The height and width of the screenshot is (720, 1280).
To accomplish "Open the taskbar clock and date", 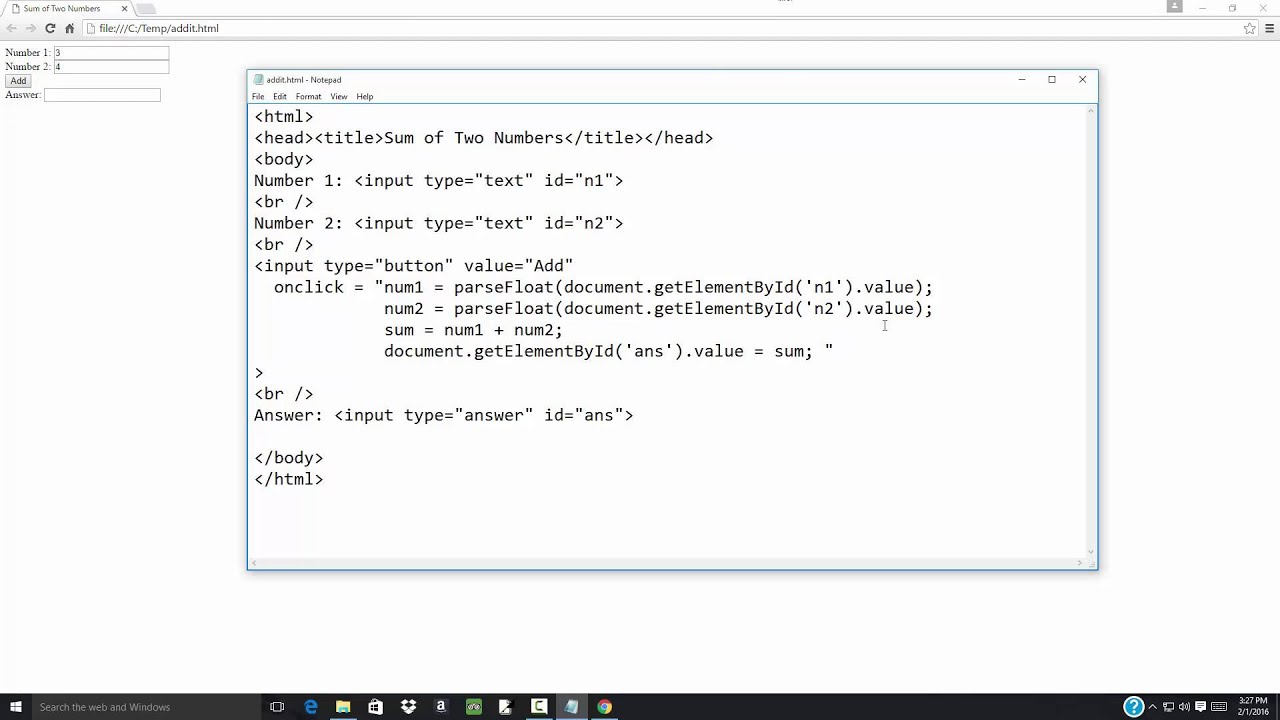I will 1253,707.
